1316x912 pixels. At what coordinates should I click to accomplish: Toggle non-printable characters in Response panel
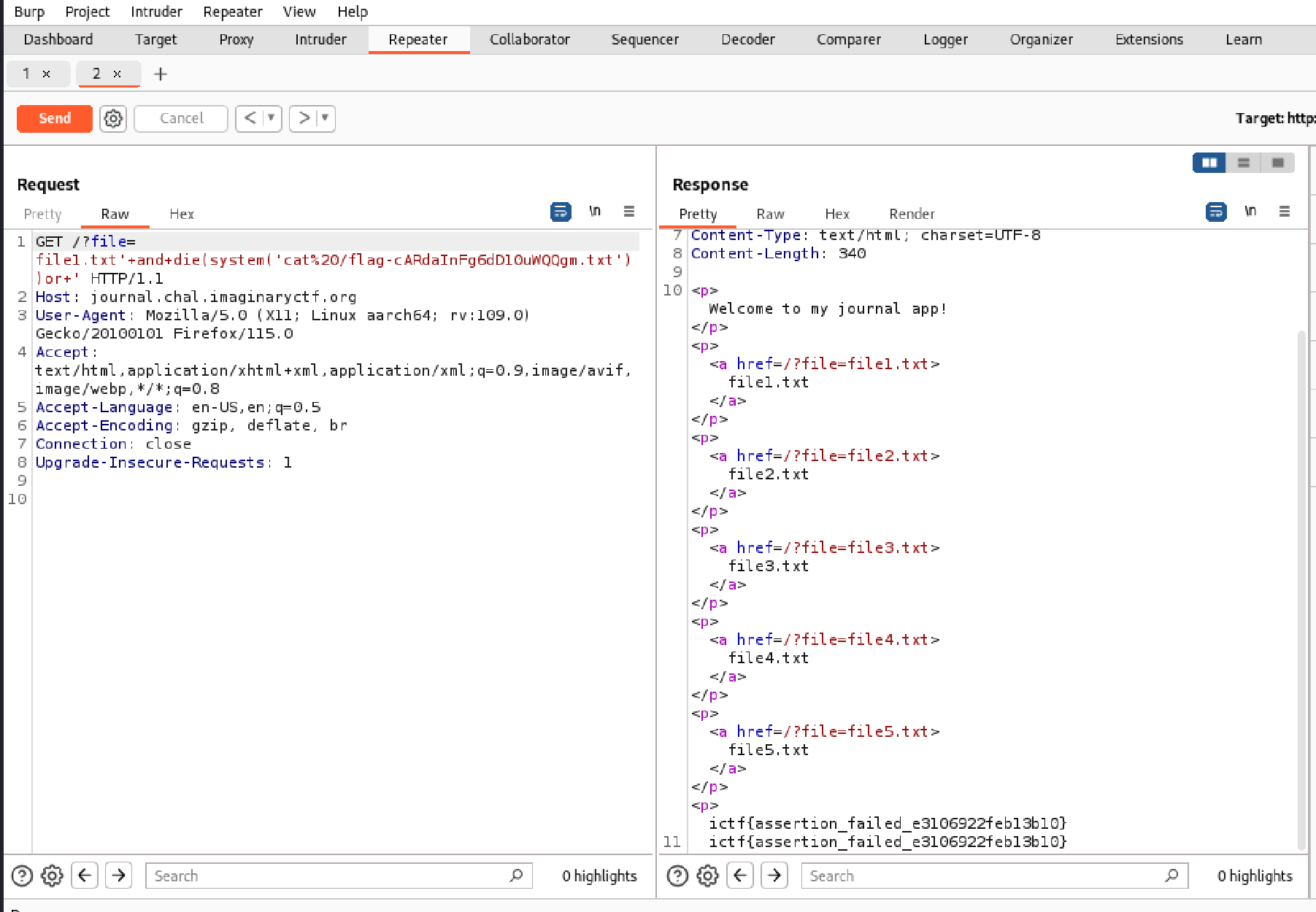click(x=1250, y=212)
